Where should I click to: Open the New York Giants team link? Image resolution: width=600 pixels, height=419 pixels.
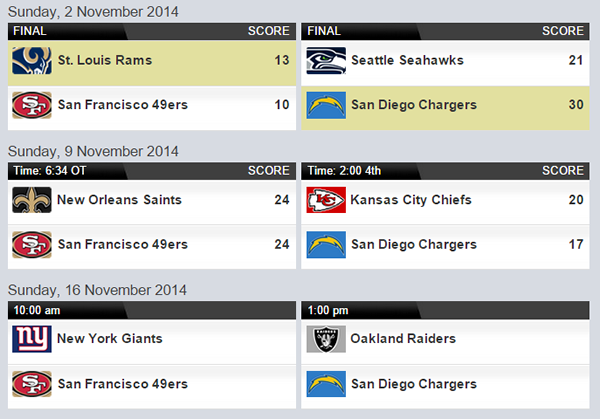pos(110,339)
